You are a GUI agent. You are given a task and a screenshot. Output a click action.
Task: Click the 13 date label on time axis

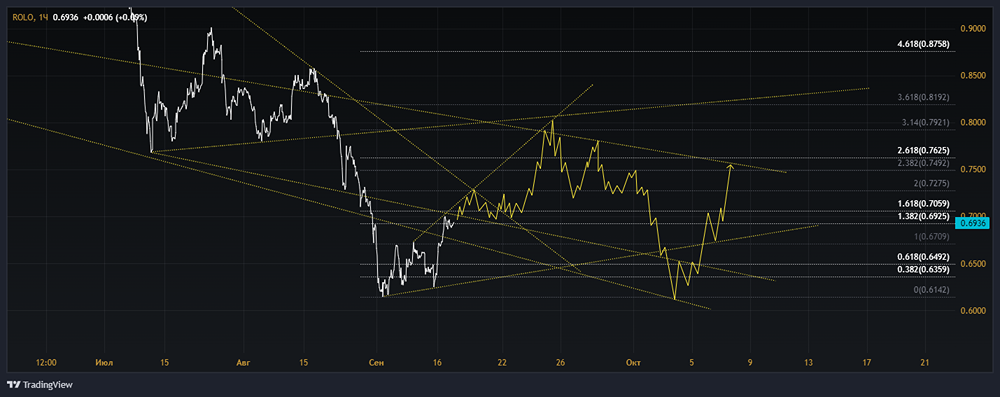[x=808, y=363]
